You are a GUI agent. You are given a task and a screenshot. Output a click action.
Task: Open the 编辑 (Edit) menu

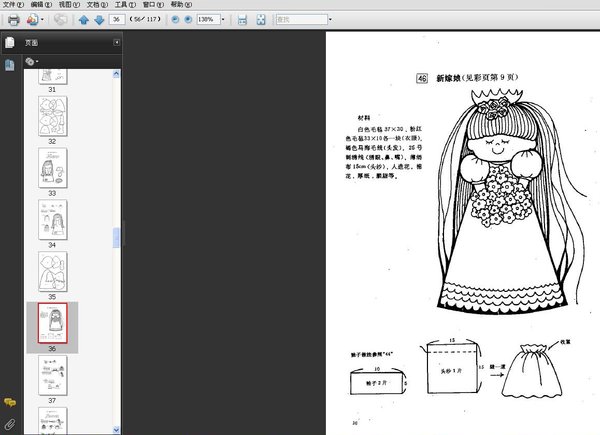41,5
